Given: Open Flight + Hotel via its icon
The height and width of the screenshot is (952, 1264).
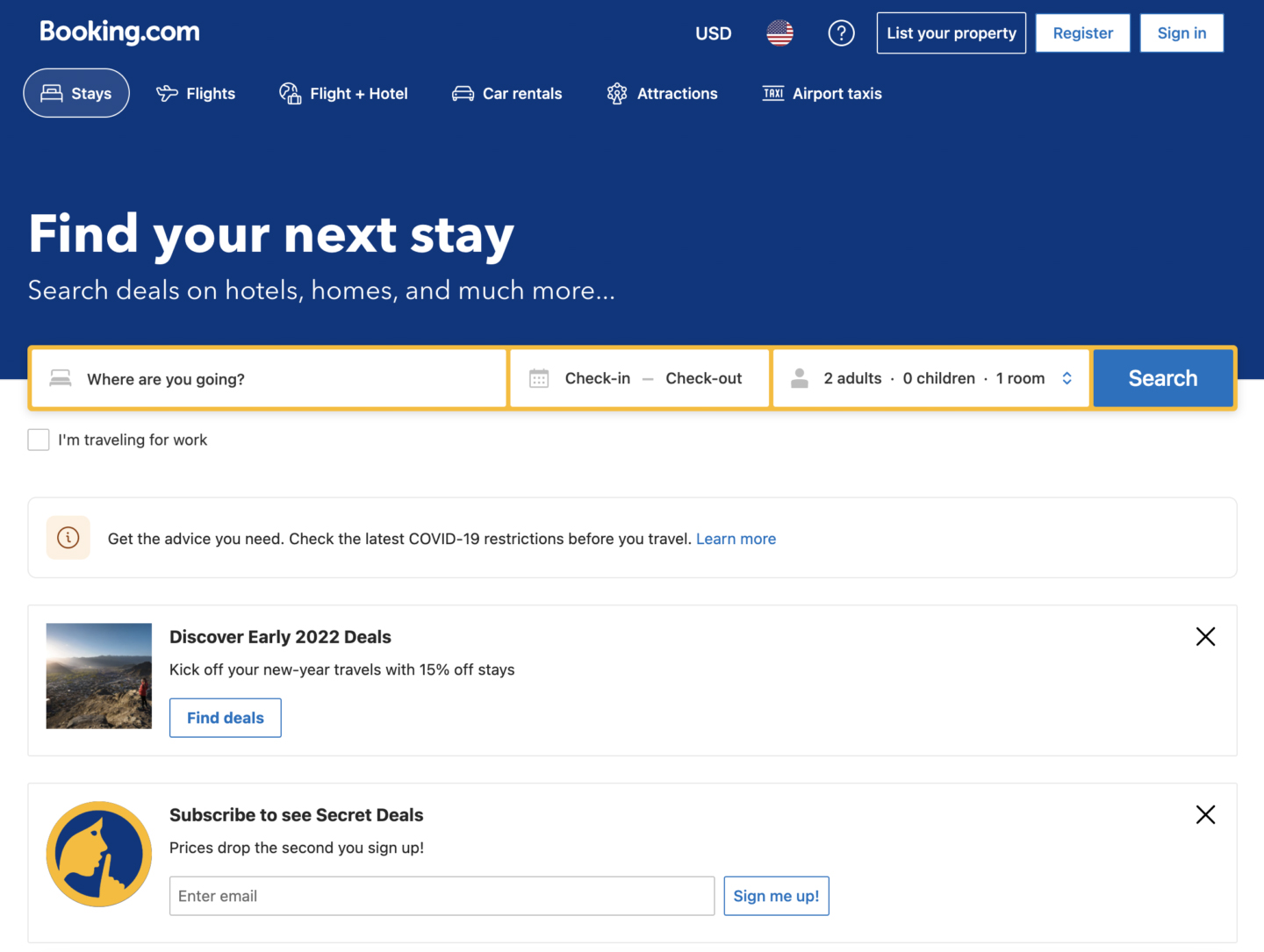Looking at the screenshot, I should click(290, 92).
